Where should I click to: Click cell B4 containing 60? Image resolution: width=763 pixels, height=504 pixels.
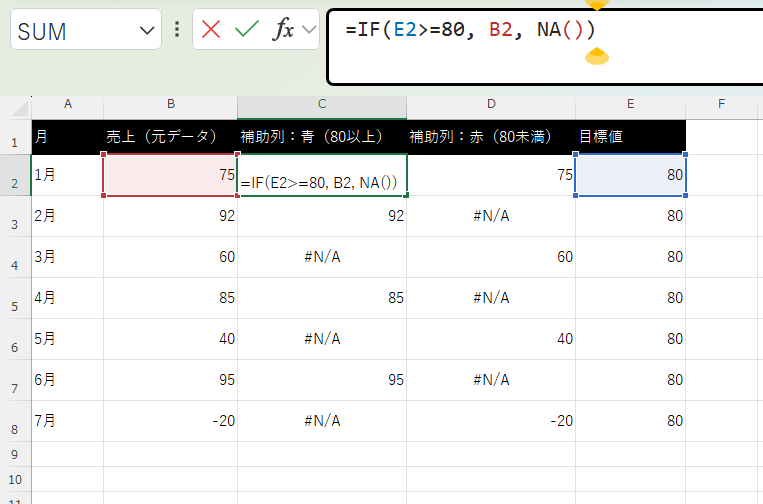click(x=170, y=257)
